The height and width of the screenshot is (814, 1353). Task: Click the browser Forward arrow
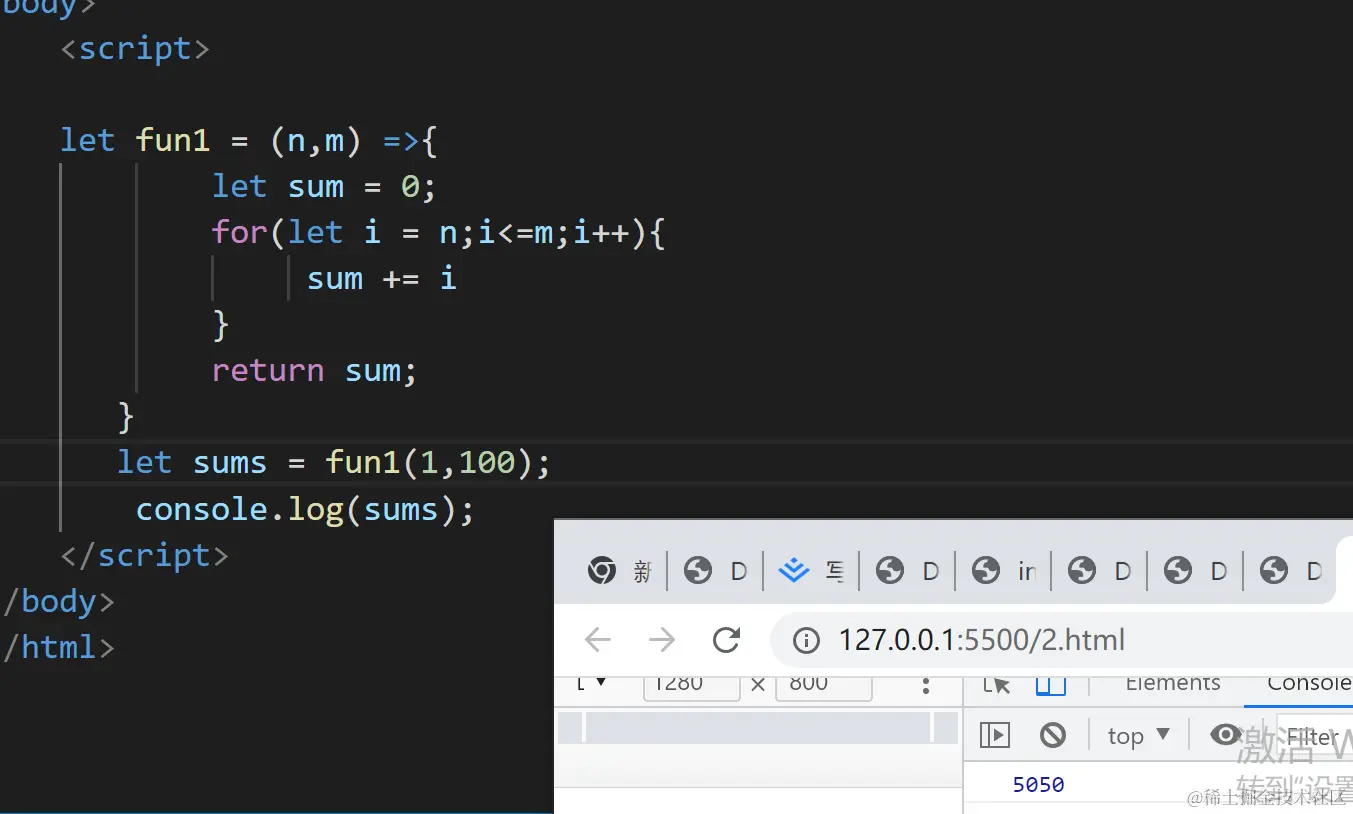[661, 640]
